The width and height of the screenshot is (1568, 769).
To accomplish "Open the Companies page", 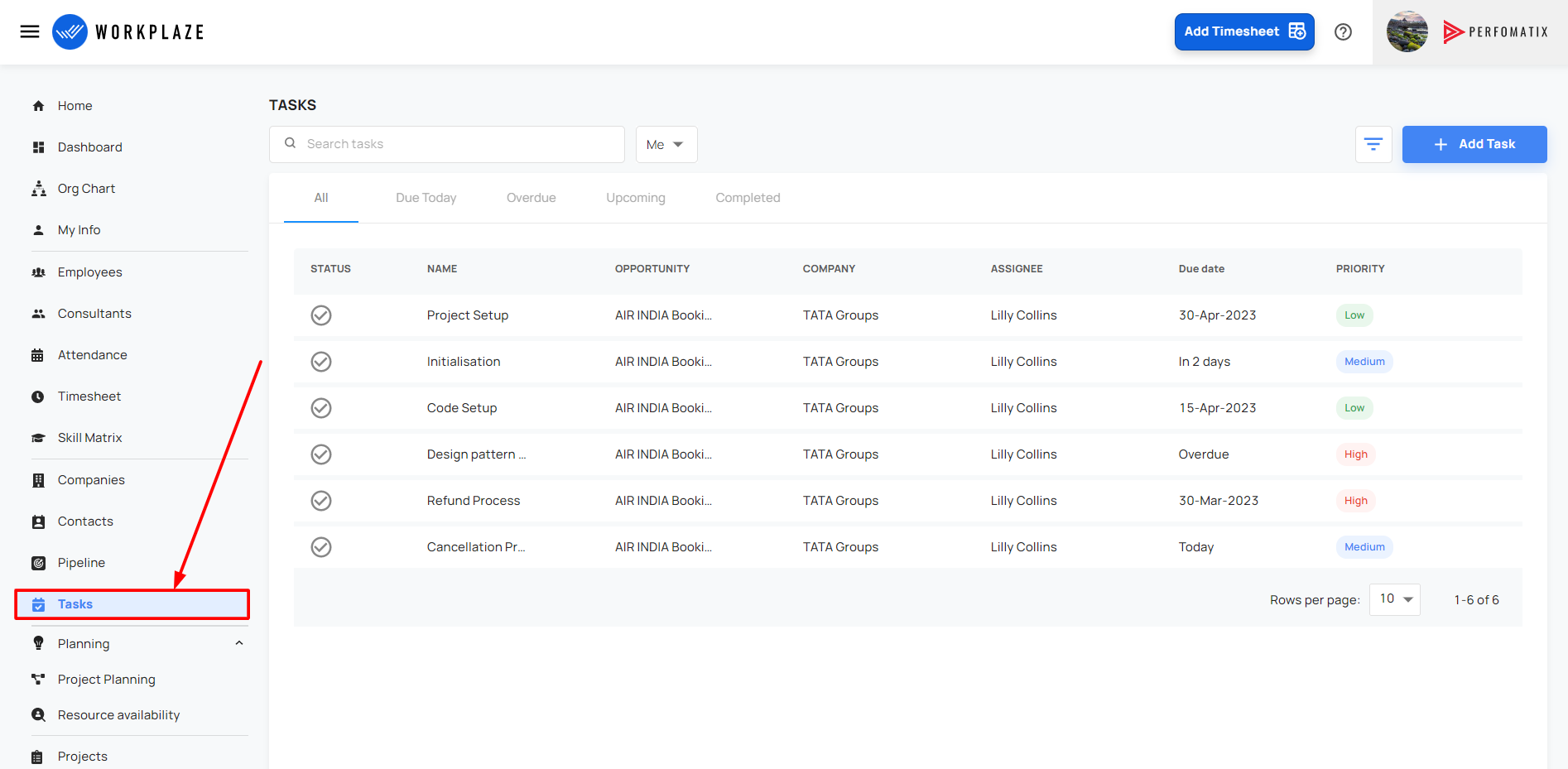I will coord(91,480).
